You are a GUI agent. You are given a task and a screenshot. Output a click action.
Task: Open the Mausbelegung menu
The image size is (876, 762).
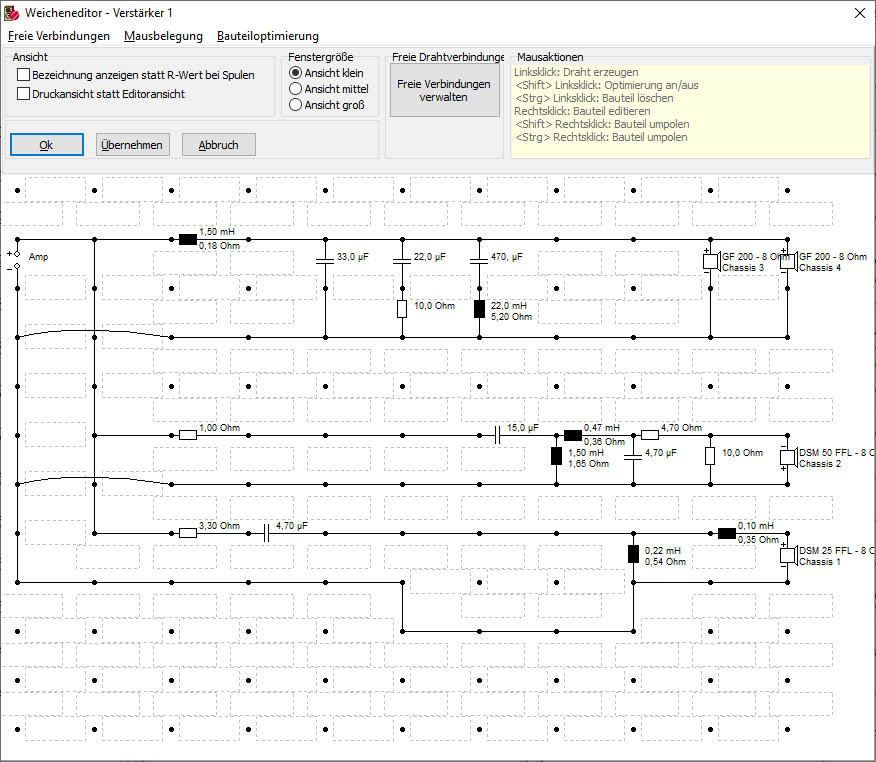[163, 36]
